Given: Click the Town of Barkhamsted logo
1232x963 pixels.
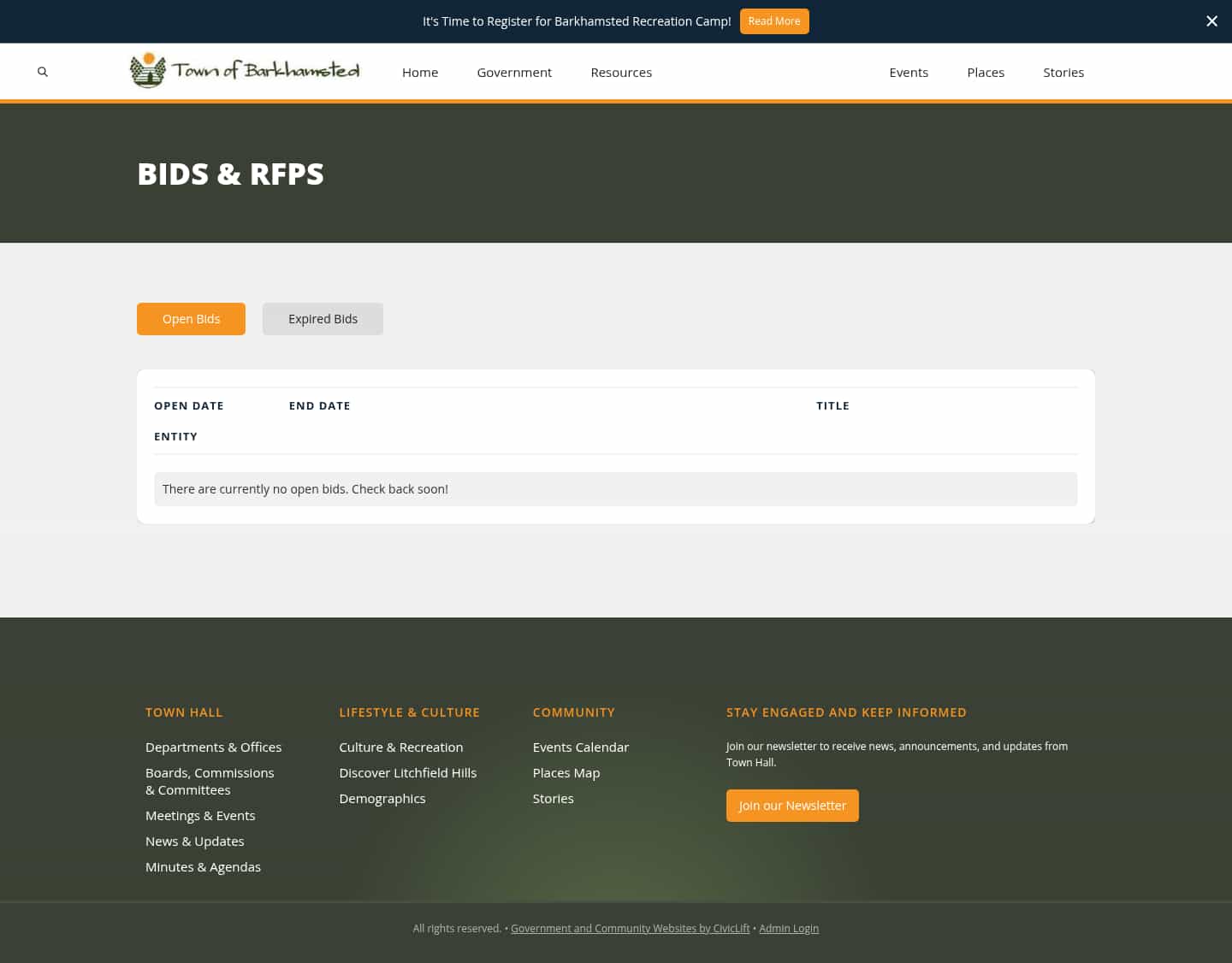Looking at the screenshot, I should (244, 70).
